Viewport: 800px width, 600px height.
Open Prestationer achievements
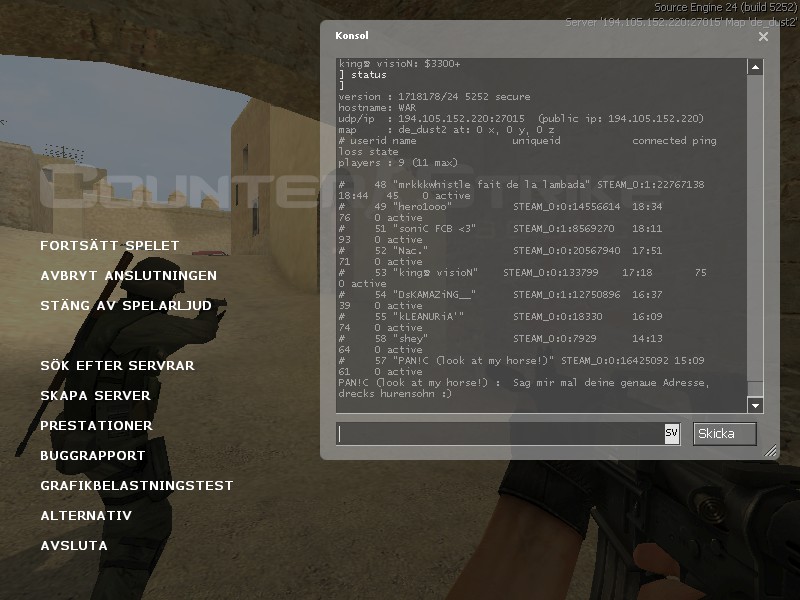[x=96, y=426]
